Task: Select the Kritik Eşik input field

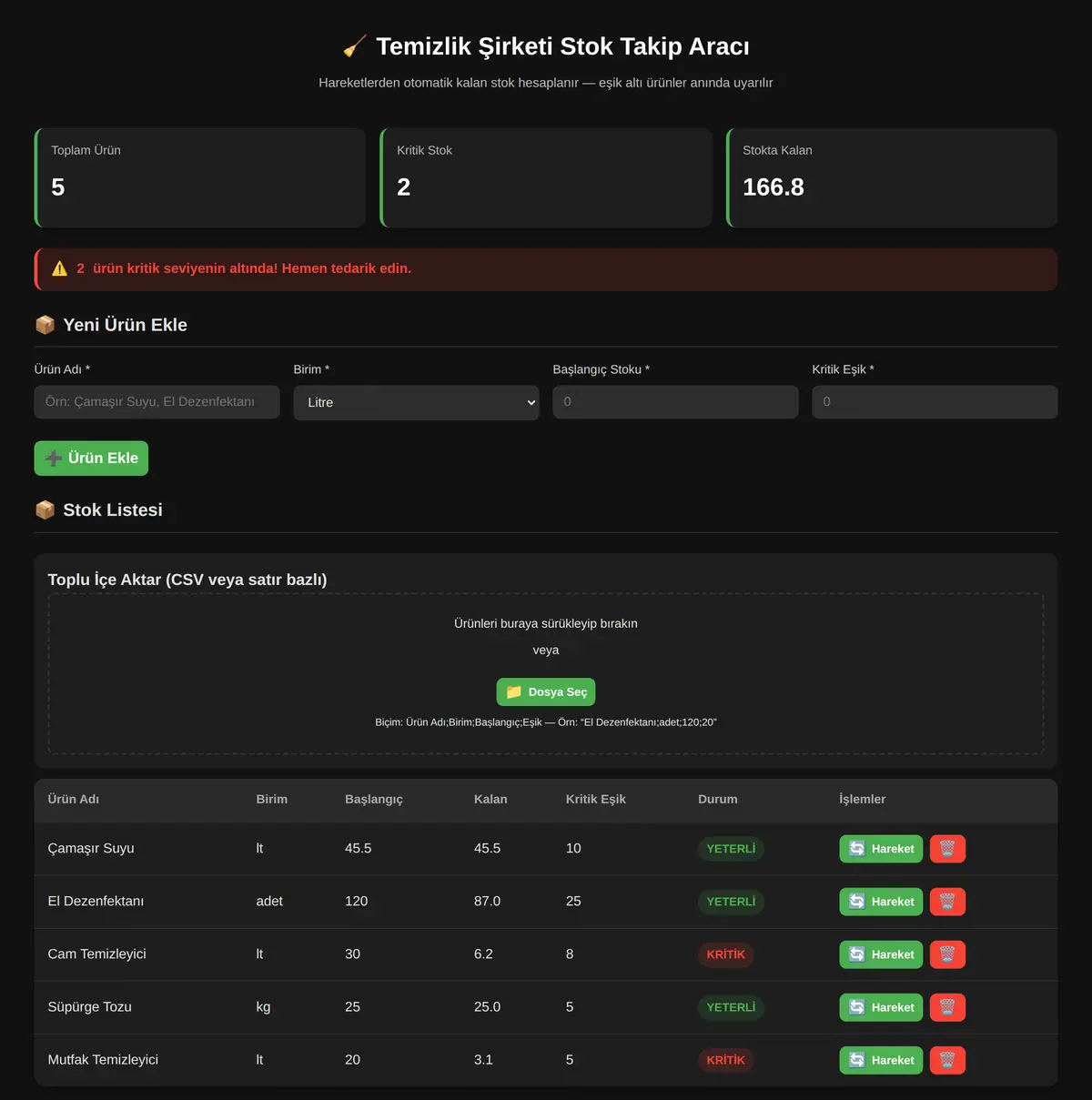Action: 935,402
